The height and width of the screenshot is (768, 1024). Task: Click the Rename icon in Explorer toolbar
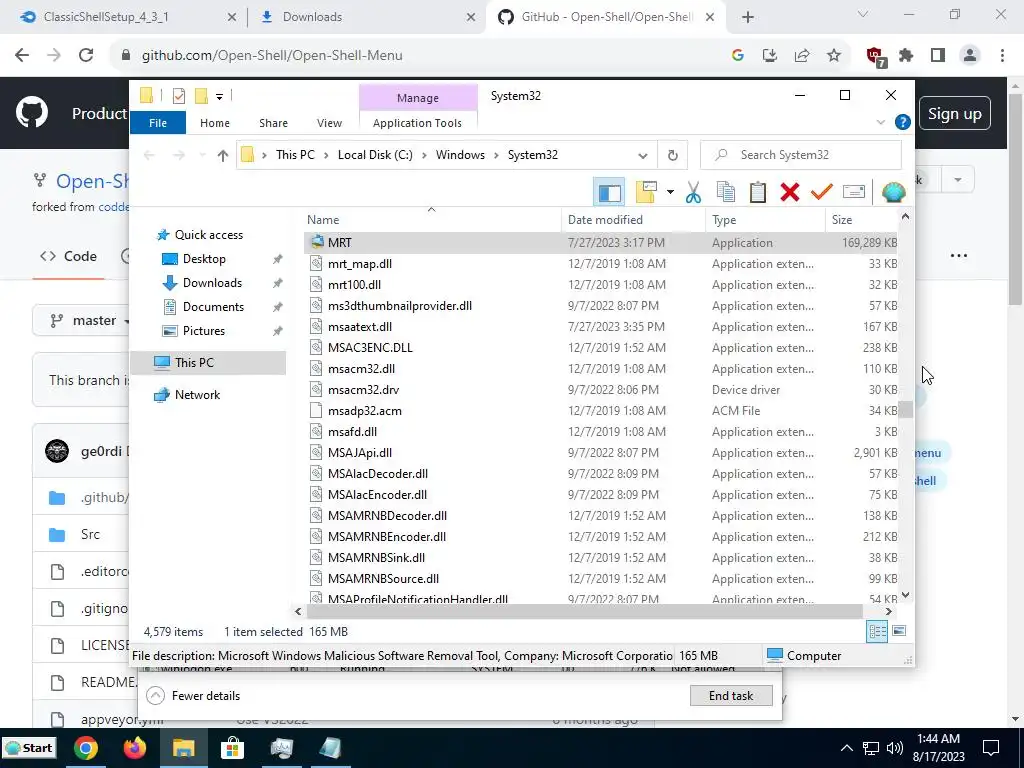854,192
